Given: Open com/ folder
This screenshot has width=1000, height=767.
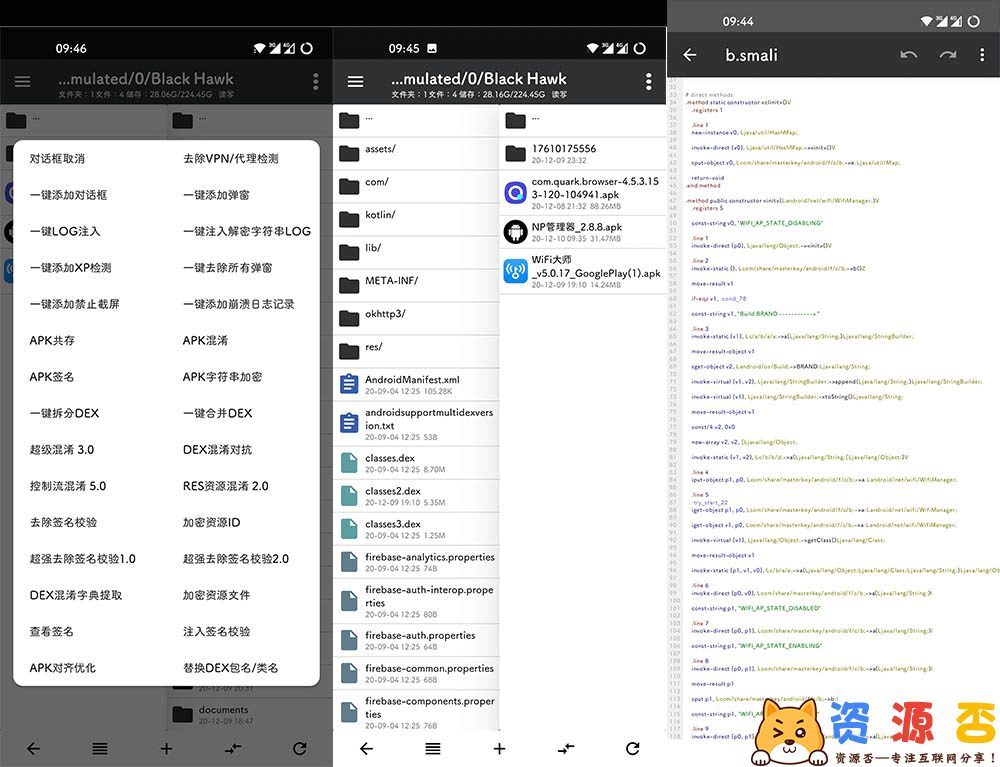Looking at the screenshot, I should click(416, 186).
